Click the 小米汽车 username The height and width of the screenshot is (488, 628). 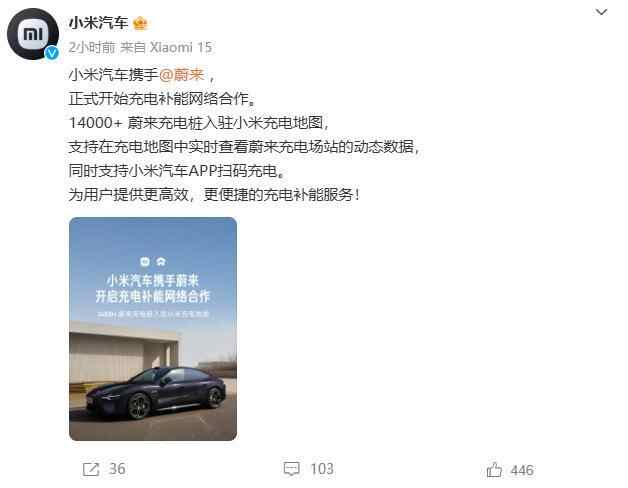pyautogui.click(x=98, y=23)
